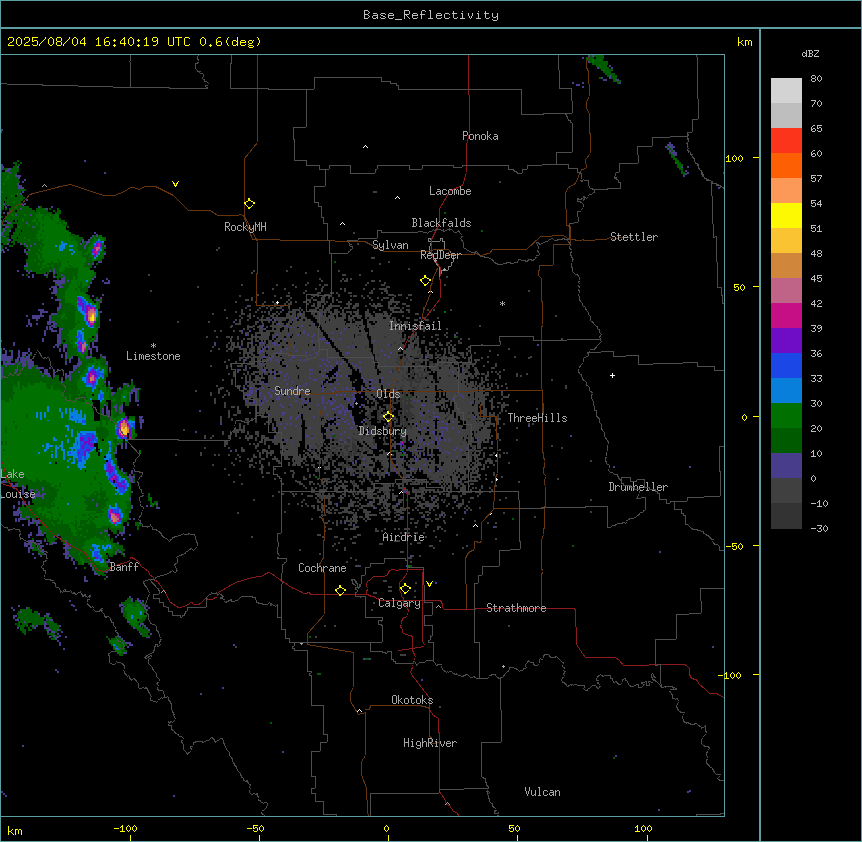Click the Okotoks label
The width and height of the screenshot is (862, 842).
[x=412, y=700]
